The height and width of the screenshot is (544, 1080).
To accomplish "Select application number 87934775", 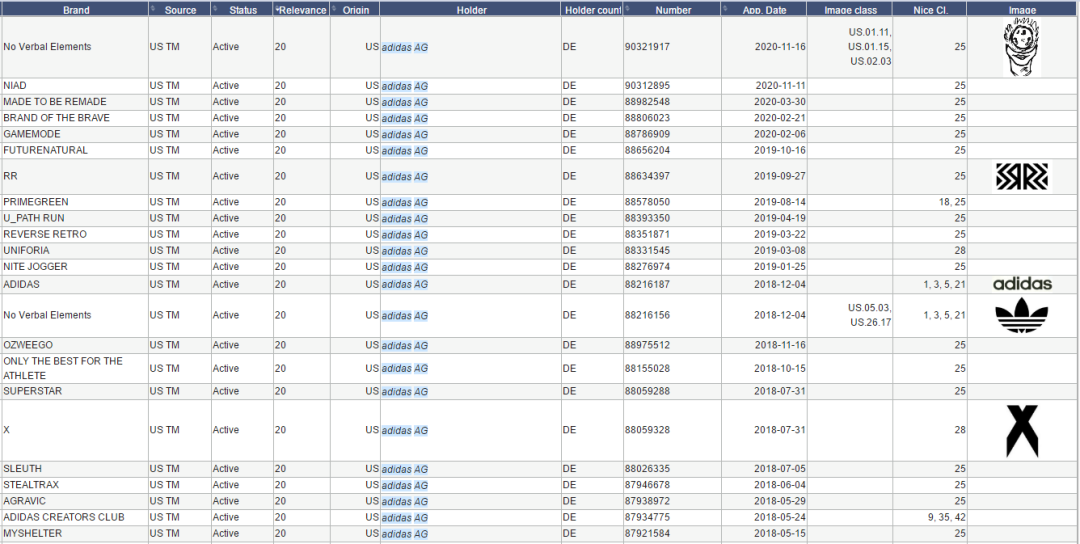I will tap(647, 517).
